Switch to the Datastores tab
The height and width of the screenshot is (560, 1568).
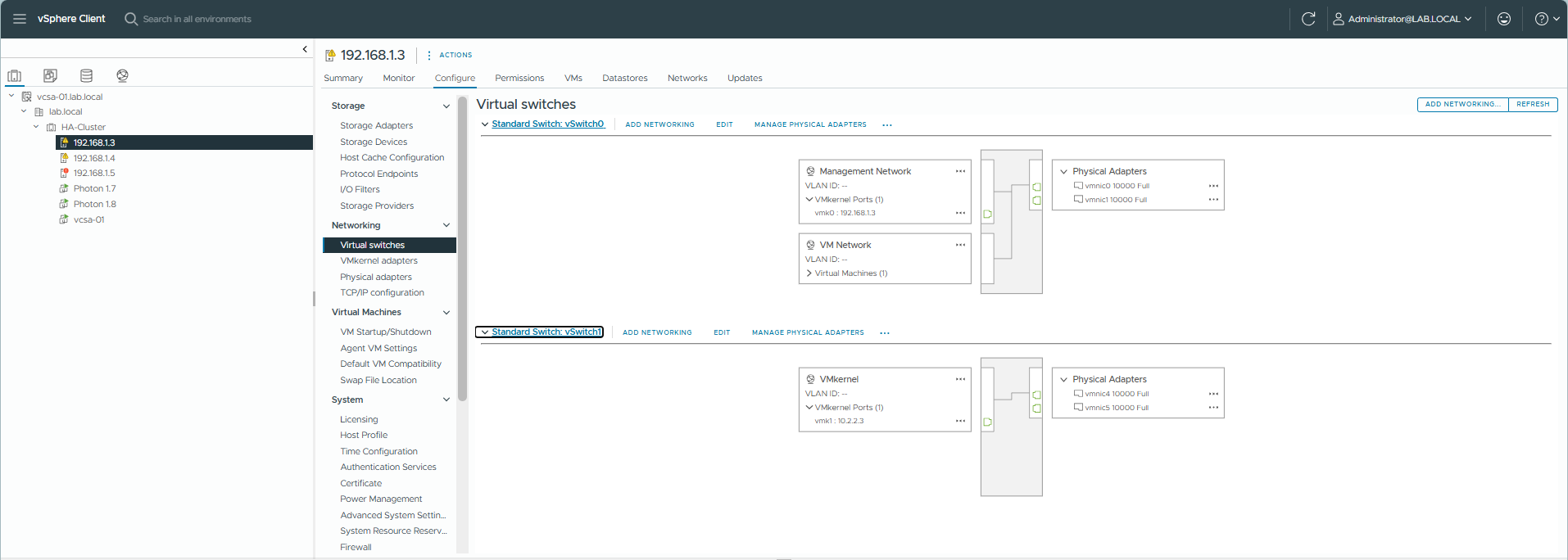pyautogui.click(x=625, y=78)
